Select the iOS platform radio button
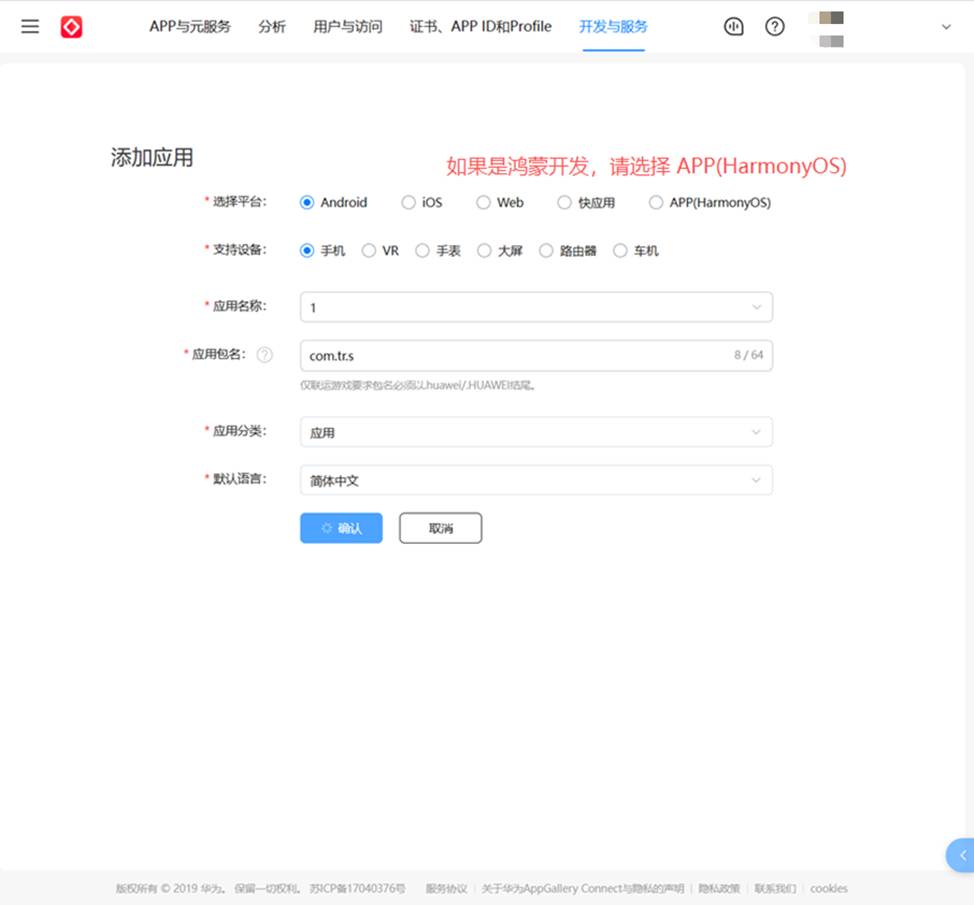 [408, 202]
